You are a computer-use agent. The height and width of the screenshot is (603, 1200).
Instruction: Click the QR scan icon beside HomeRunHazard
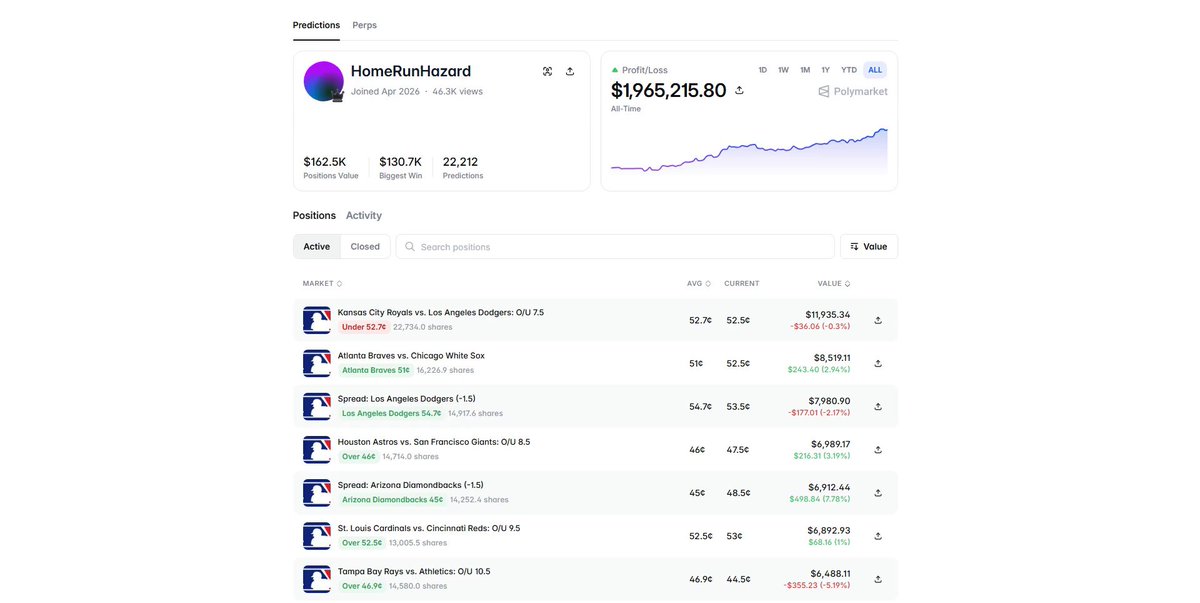[547, 71]
